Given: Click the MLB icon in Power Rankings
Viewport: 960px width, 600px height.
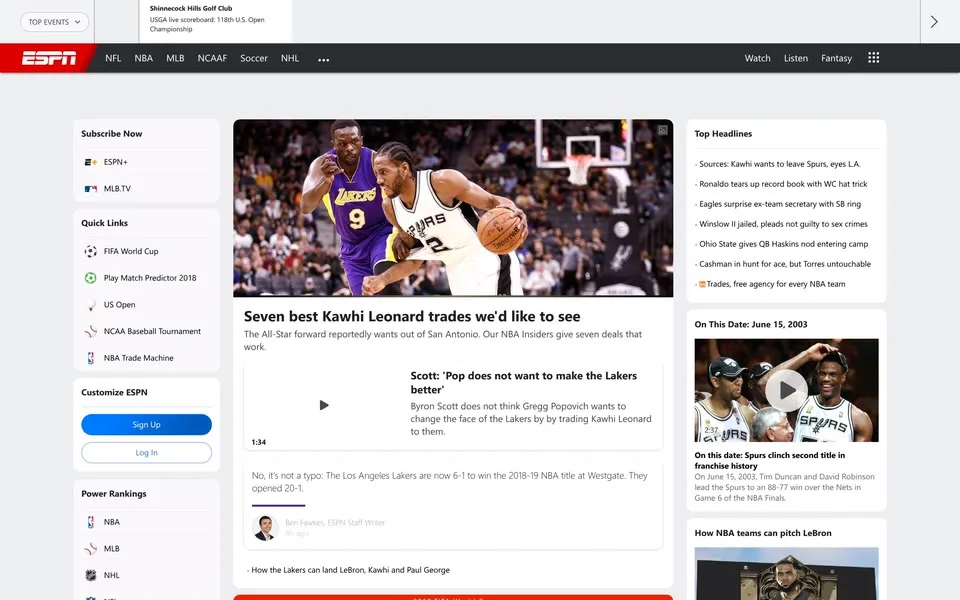Looking at the screenshot, I should pyautogui.click(x=91, y=549).
